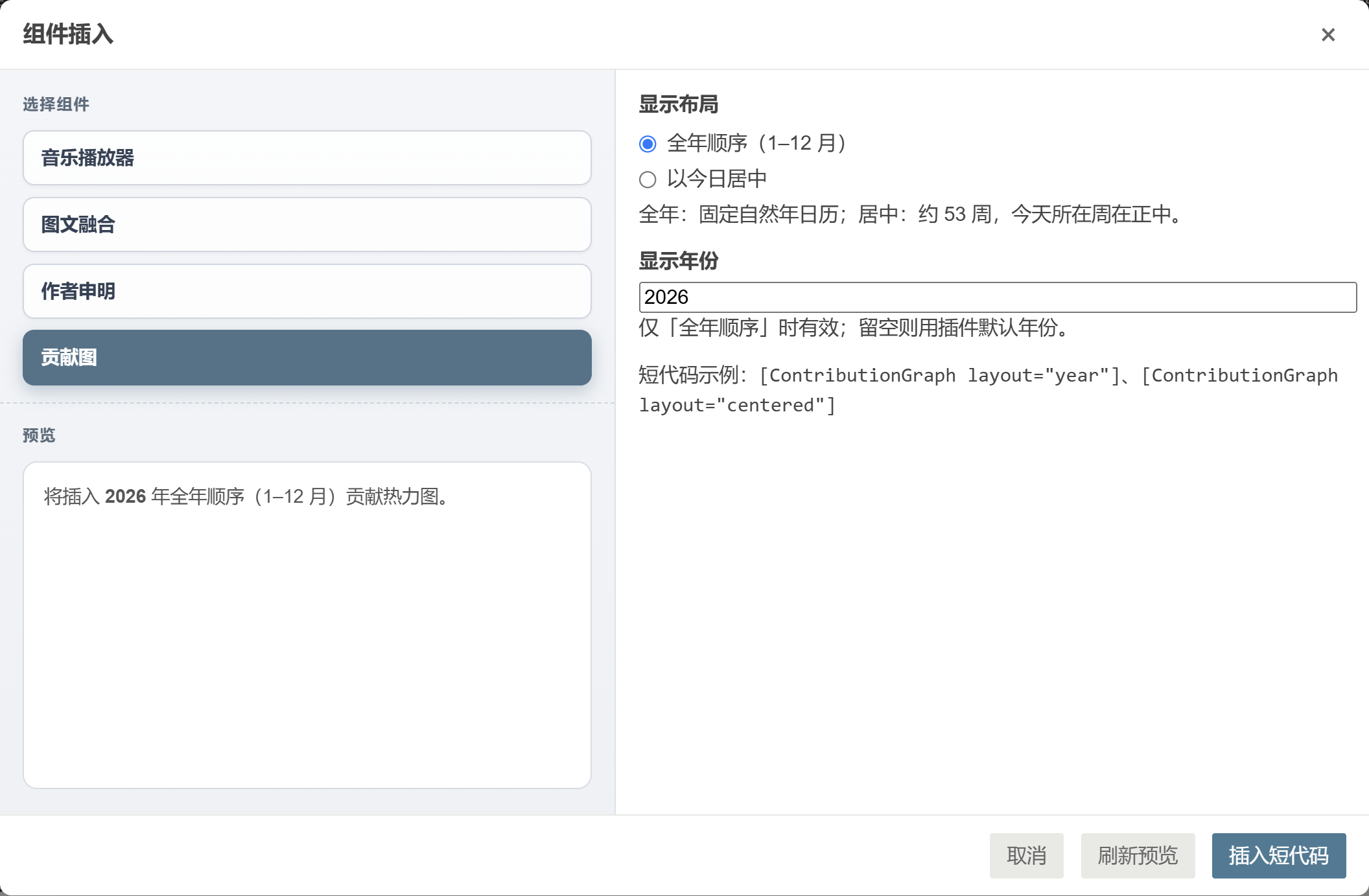Click the ContributionGraph shortcode example text
The image size is (1369, 896).
pos(989,390)
